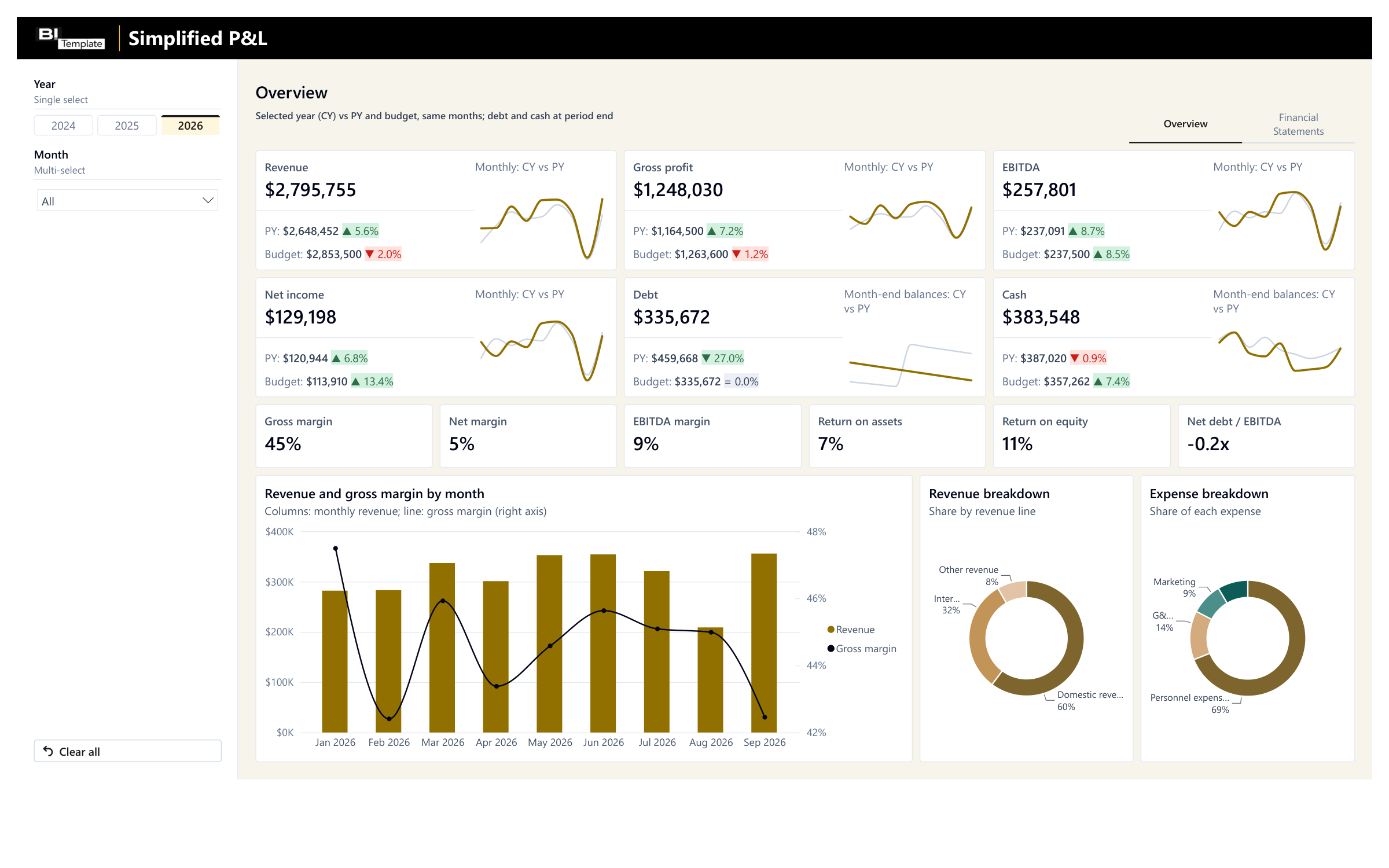
Task: Click green up arrow next to 7.2%
Action: point(712,231)
